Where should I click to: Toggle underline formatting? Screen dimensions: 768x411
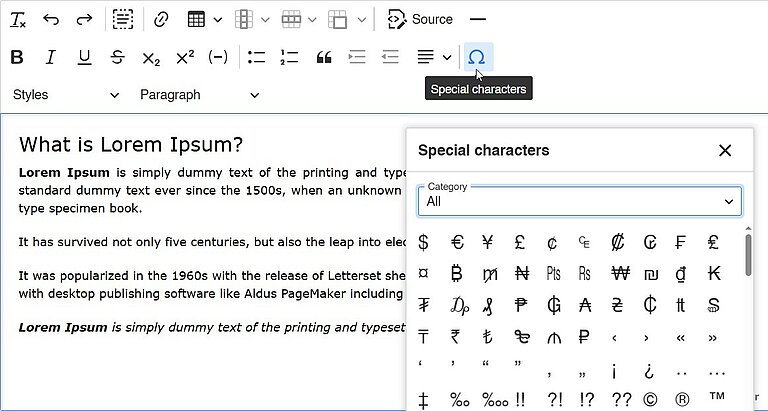84,57
